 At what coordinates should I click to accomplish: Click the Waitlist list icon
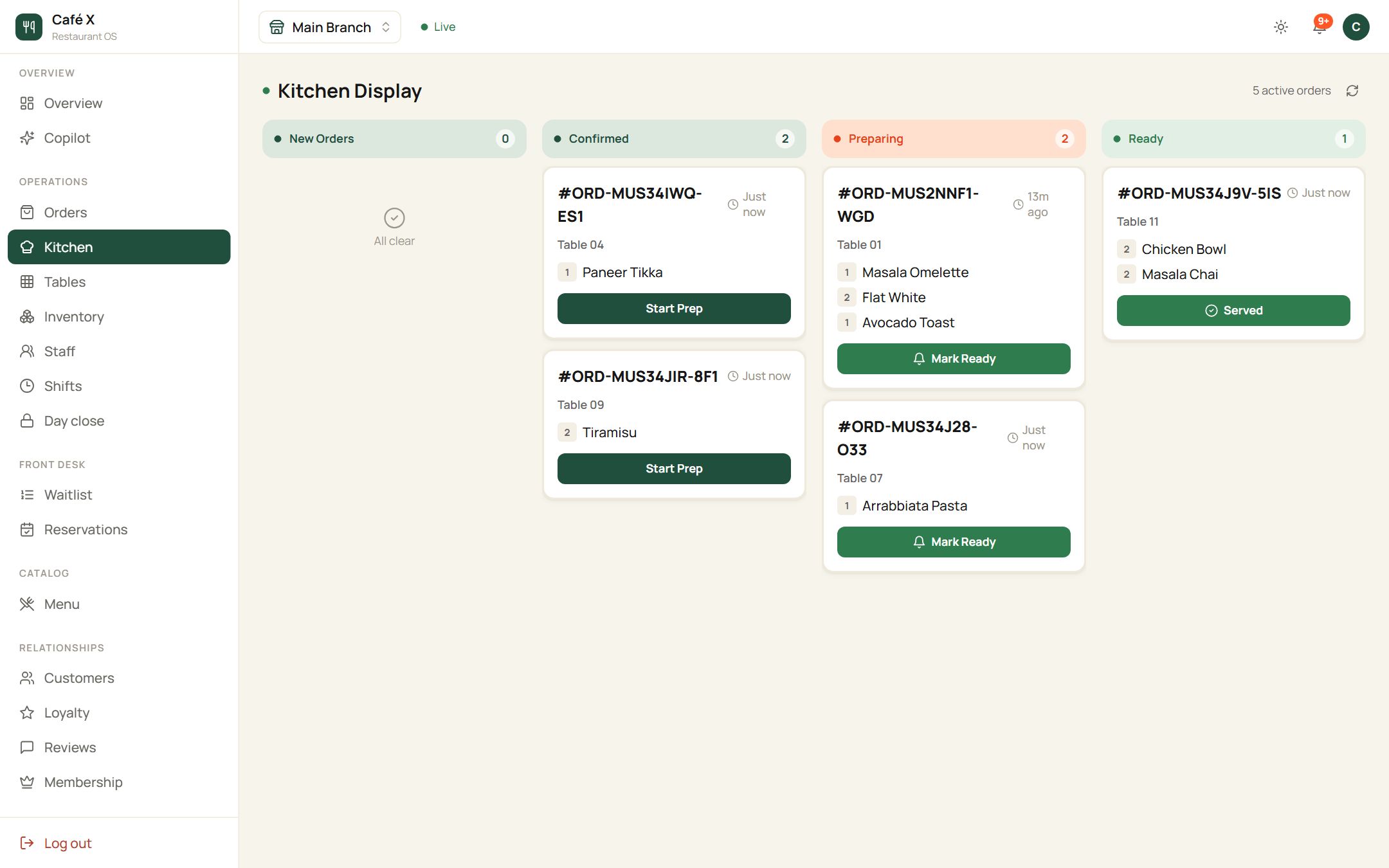click(x=27, y=494)
